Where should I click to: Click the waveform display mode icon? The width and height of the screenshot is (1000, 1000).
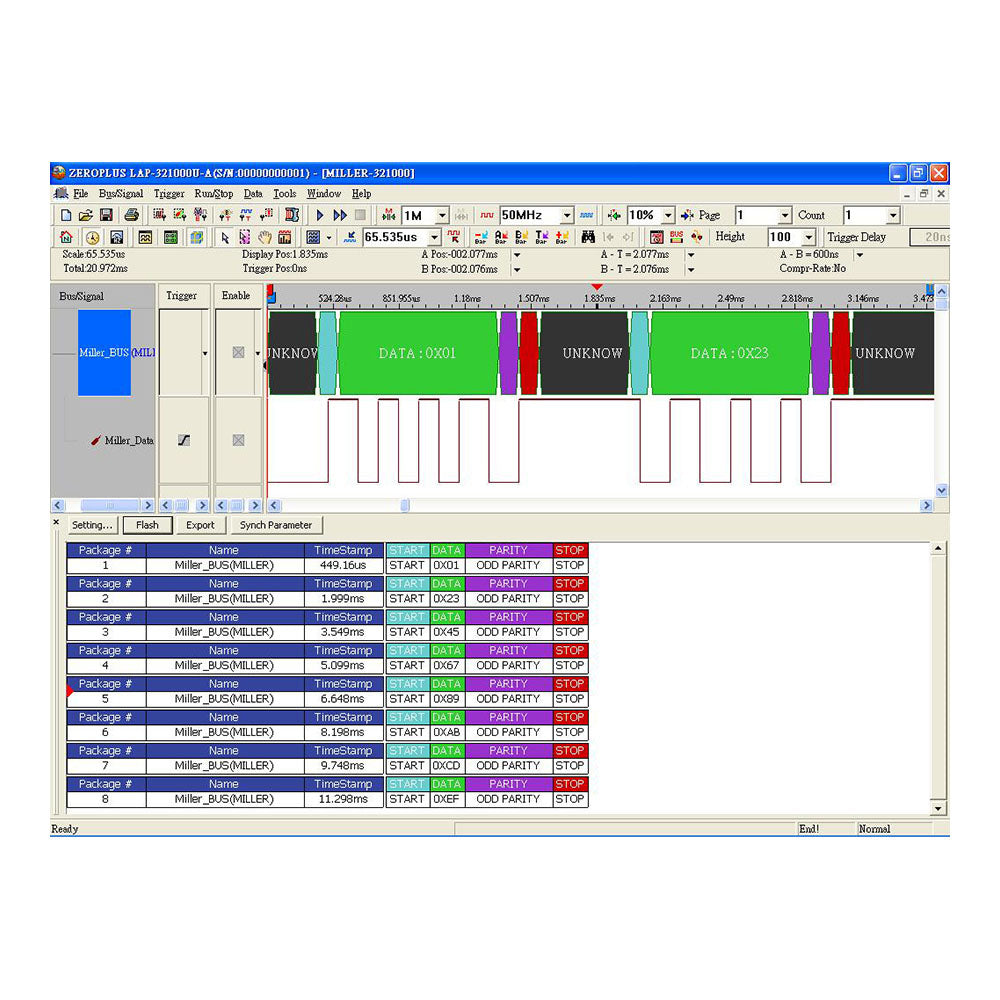313,237
